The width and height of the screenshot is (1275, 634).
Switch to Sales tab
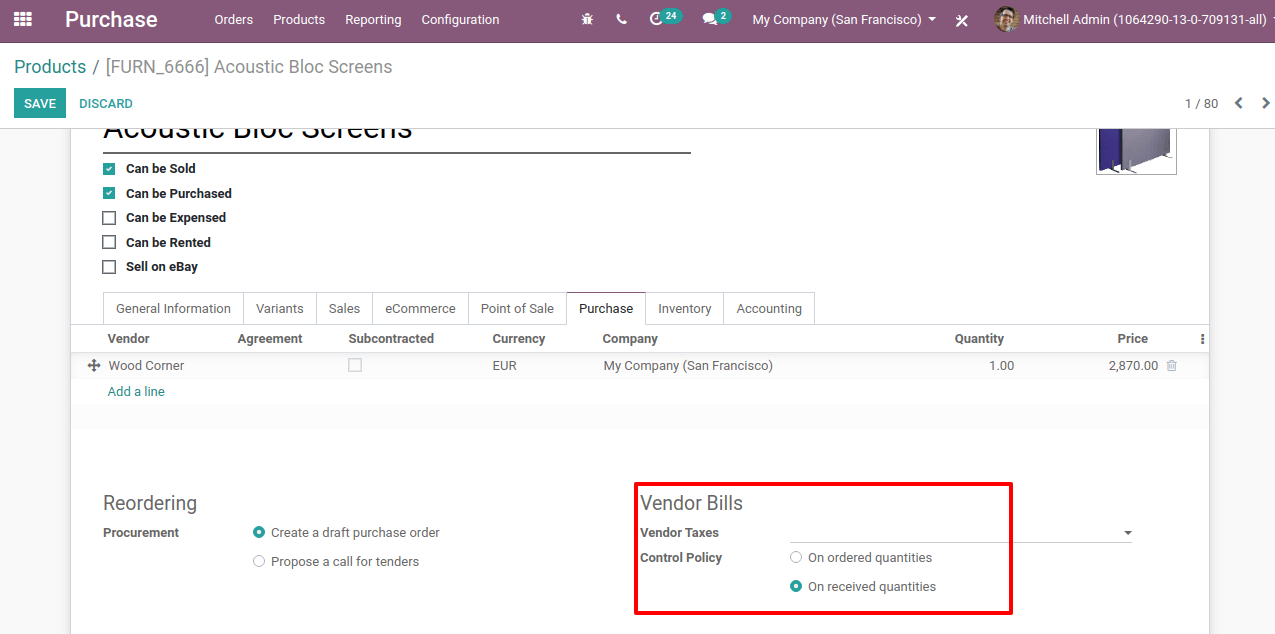pyautogui.click(x=344, y=309)
